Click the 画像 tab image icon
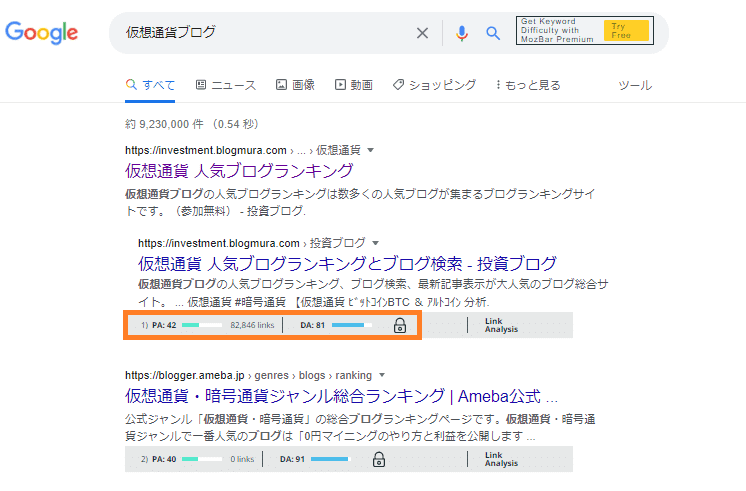746x491 pixels. pyautogui.click(x=281, y=85)
